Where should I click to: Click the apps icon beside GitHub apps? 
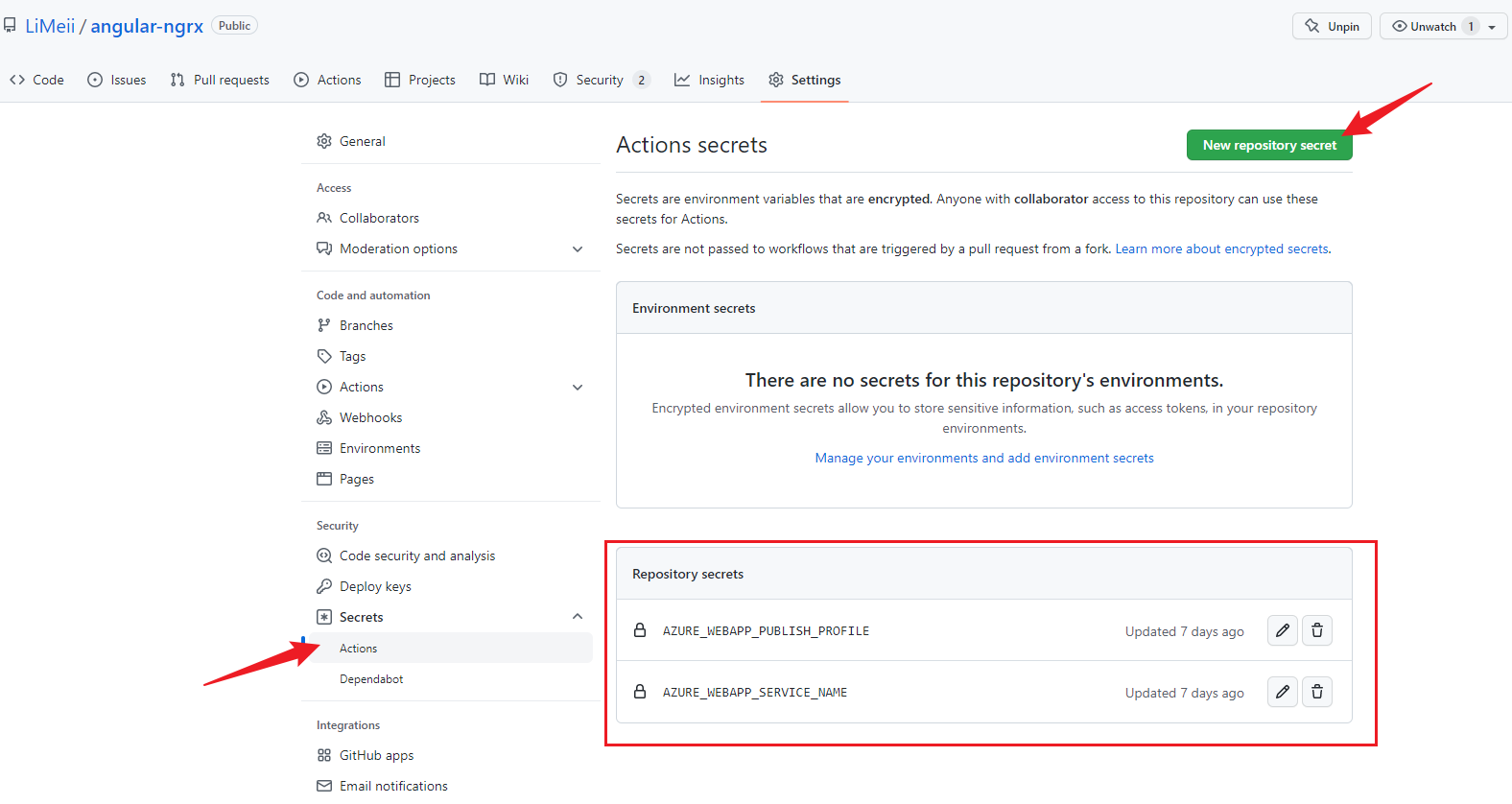click(x=324, y=755)
